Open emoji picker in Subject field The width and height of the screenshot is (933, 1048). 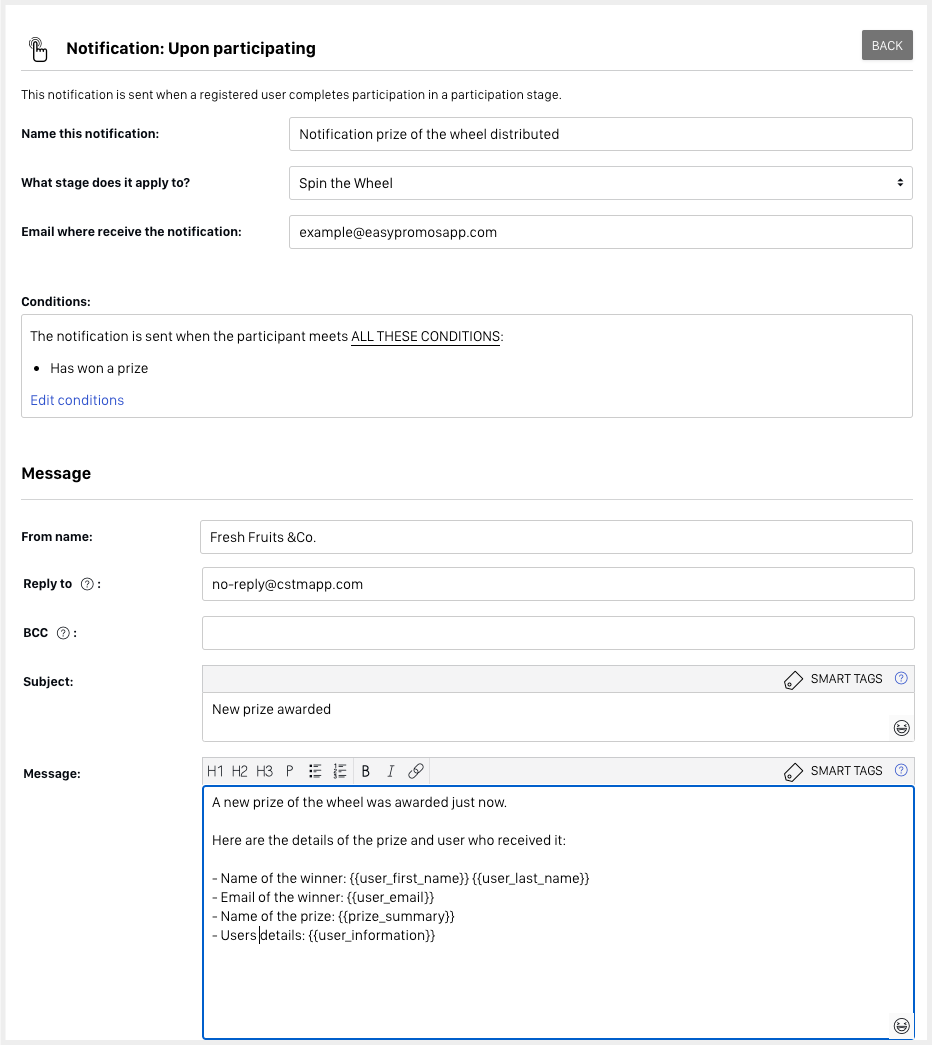pos(901,728)
